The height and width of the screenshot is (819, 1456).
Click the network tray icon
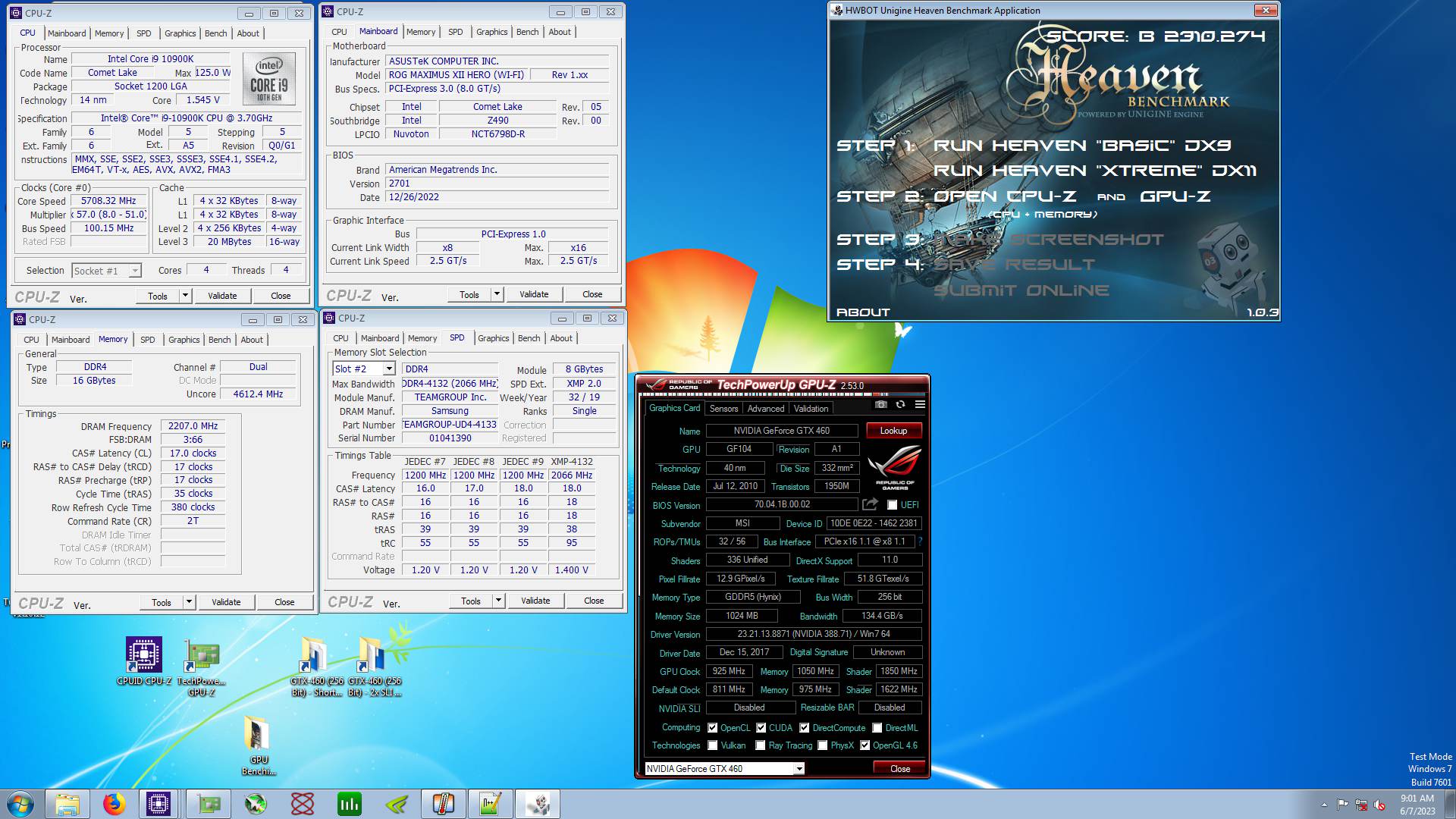[x=1361, y=805]
